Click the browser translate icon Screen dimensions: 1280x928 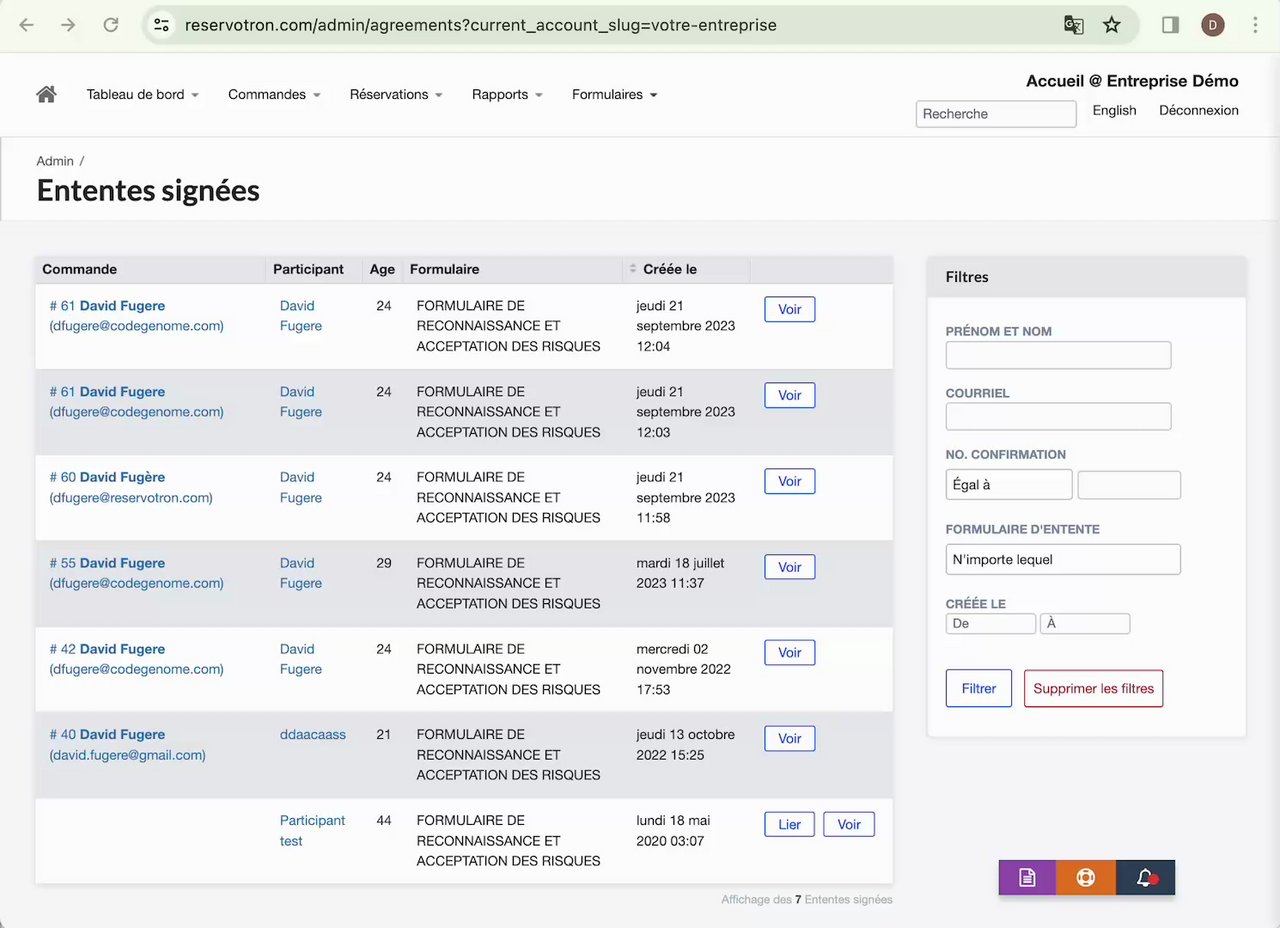tap(1073, 25)
